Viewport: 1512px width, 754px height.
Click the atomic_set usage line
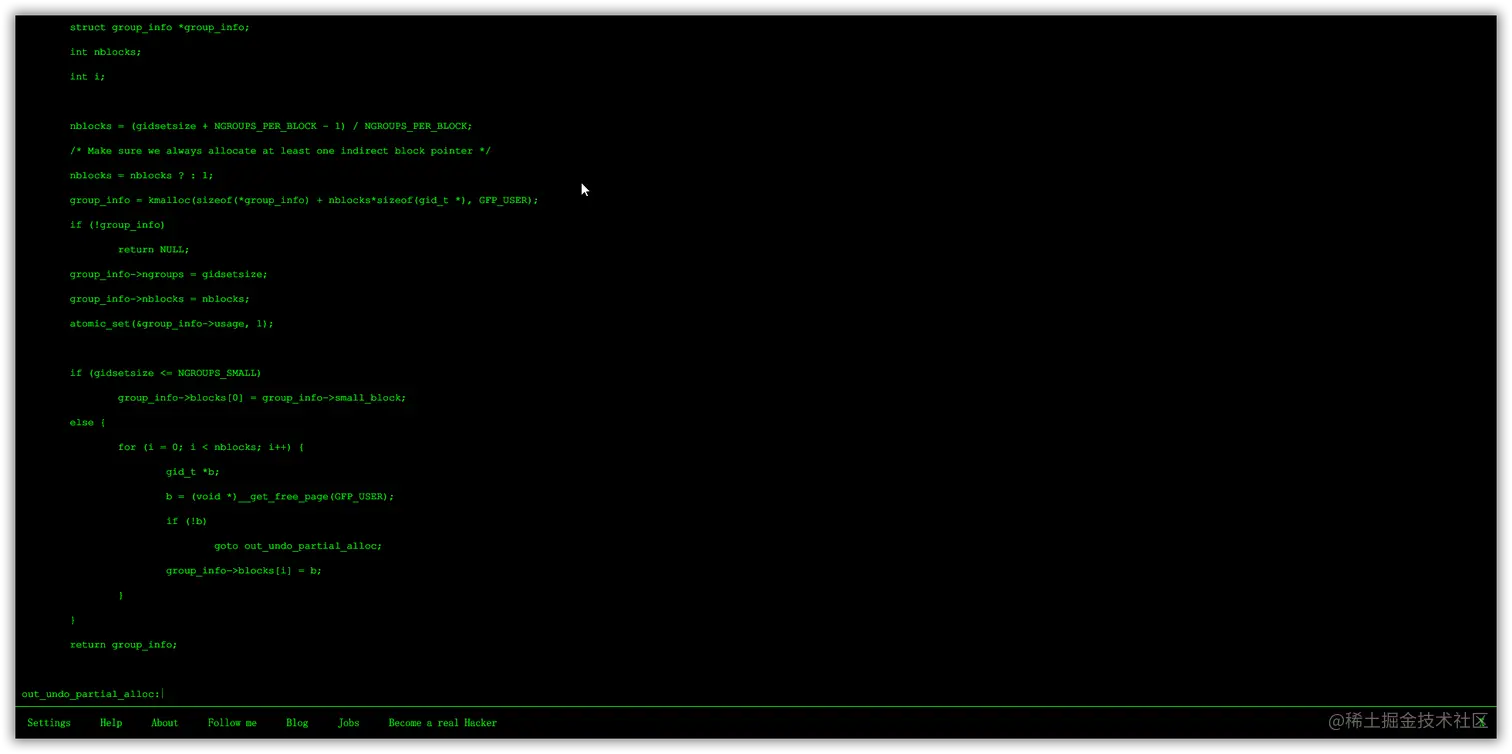[x=171, y=324]
